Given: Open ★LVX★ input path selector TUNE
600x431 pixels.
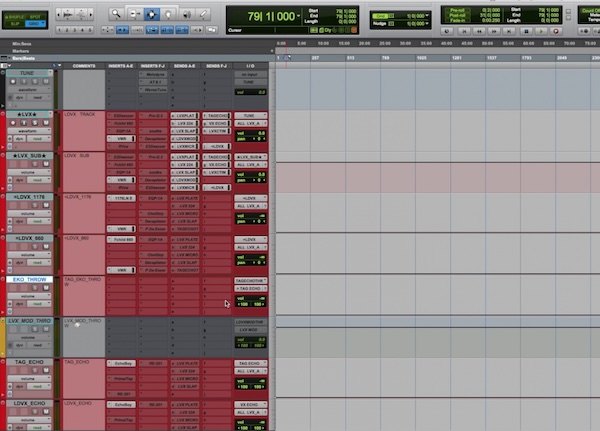Looking at the screenshot, I should (x=251, y=115).
